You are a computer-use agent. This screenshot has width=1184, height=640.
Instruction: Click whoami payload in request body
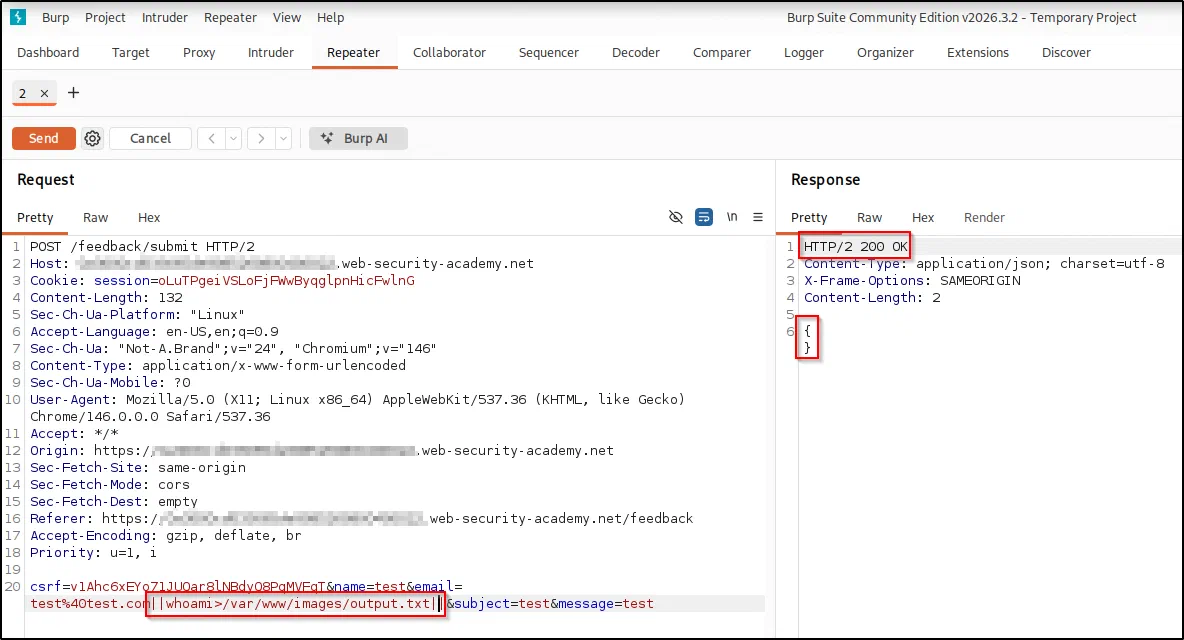click(x=295, y=604)
